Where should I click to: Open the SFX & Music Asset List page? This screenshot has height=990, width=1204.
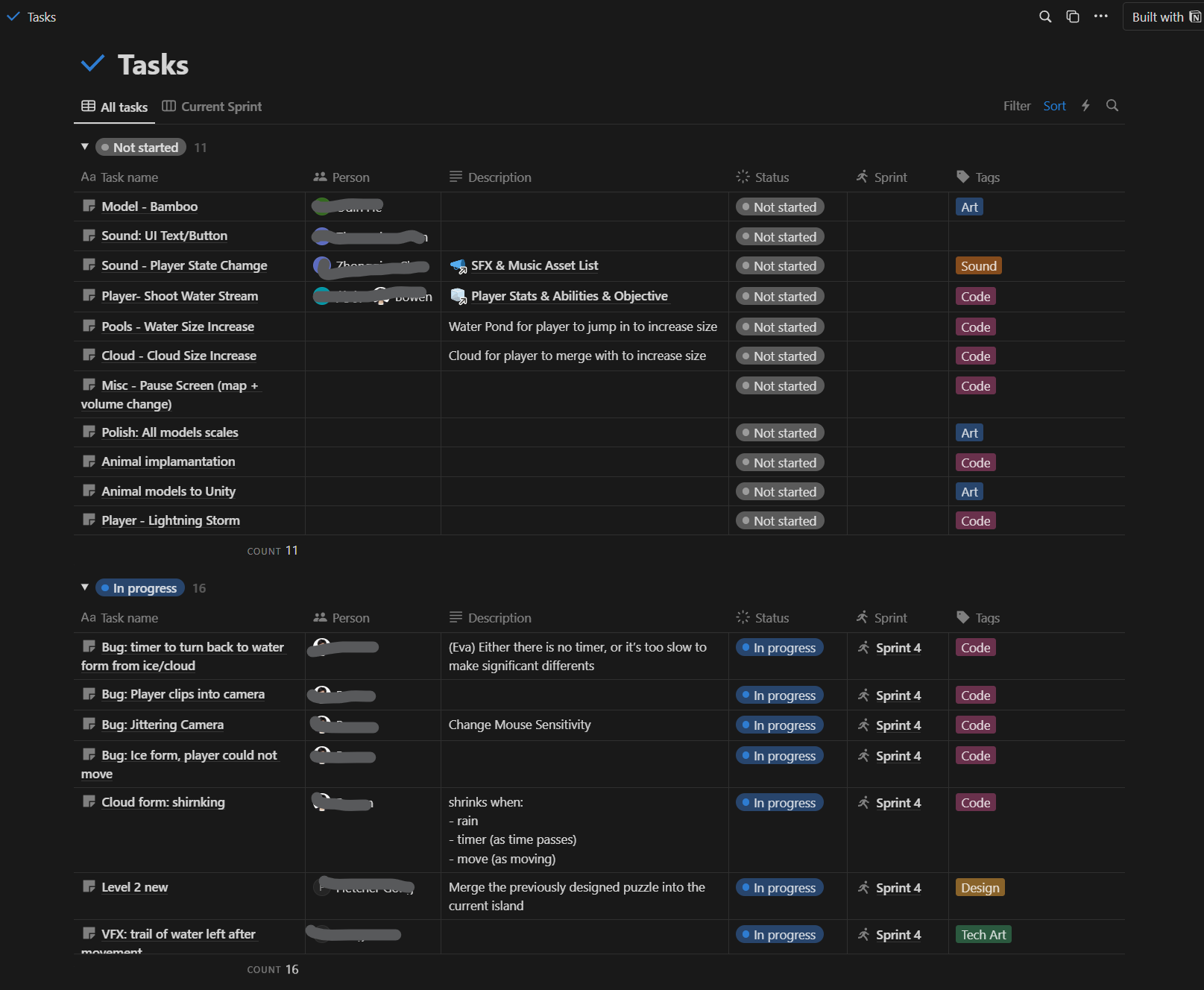(x=534, y=265)
